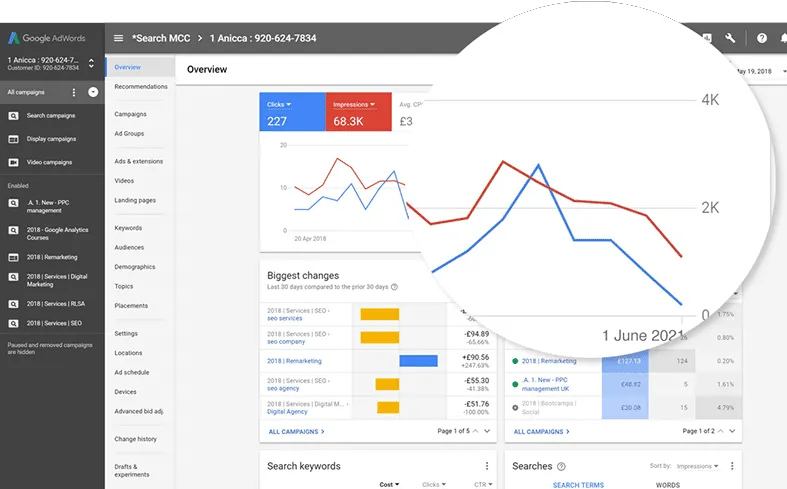787x489 pixels.
Task: Open the Landing pages section
Action: pos(135,200)
